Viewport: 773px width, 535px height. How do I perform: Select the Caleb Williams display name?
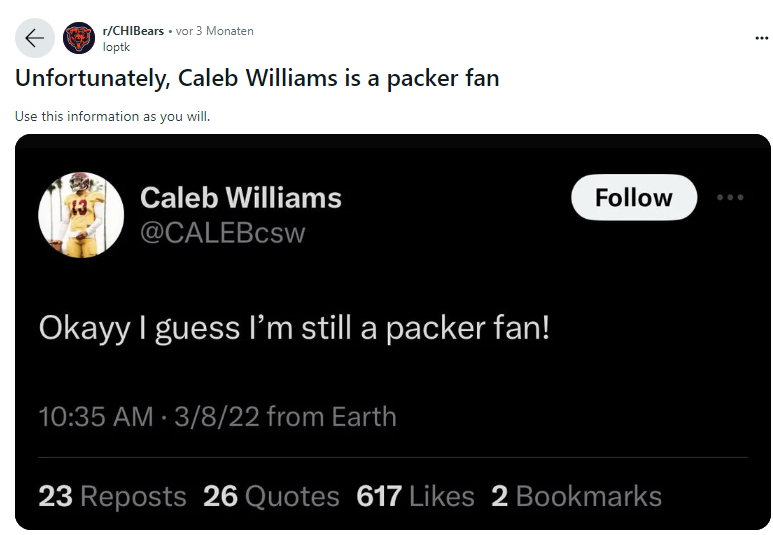(241, 197)
